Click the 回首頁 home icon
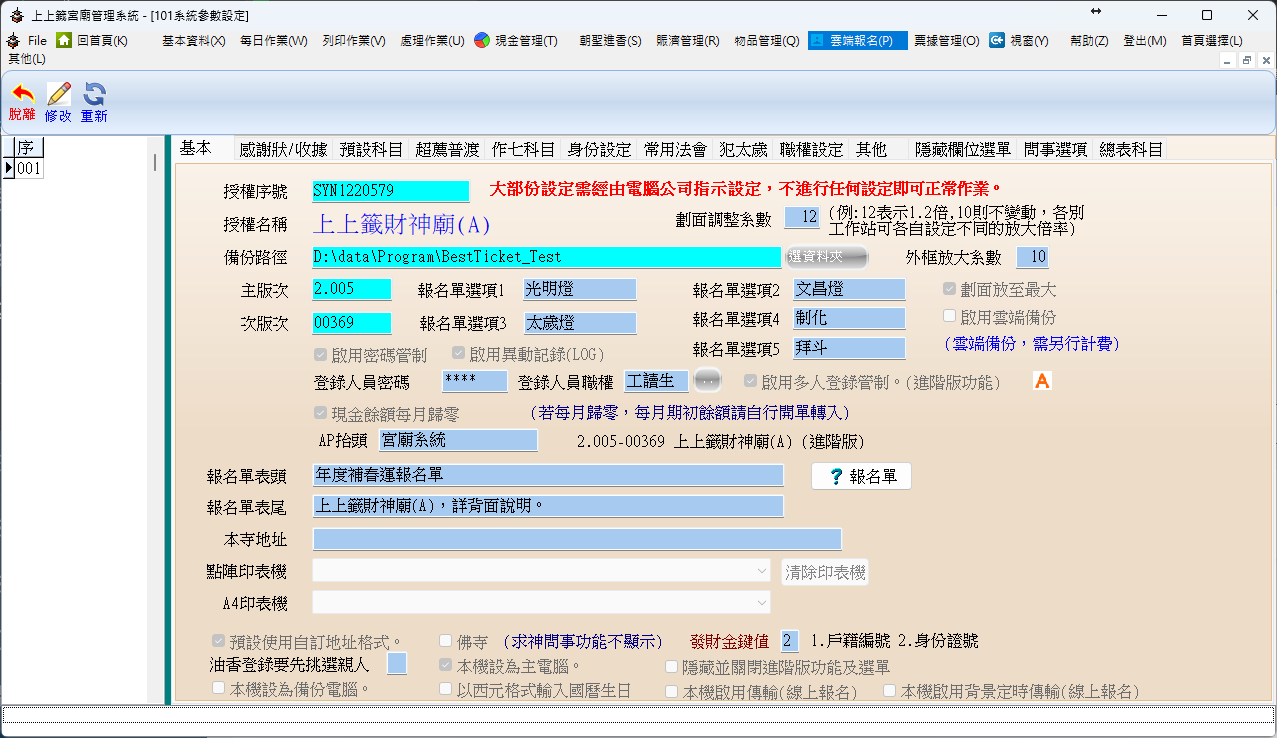Viewport: 1277px width, 738px height. 64,40
